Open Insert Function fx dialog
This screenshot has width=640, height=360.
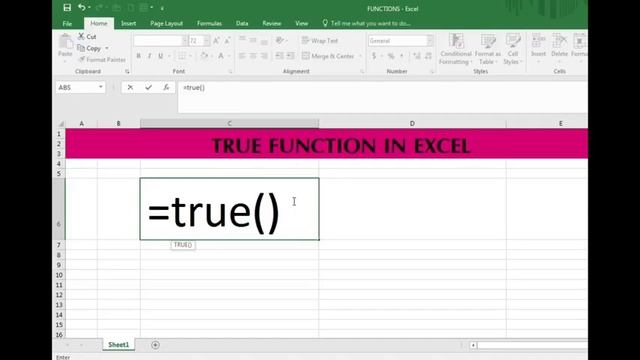point(166,87)
